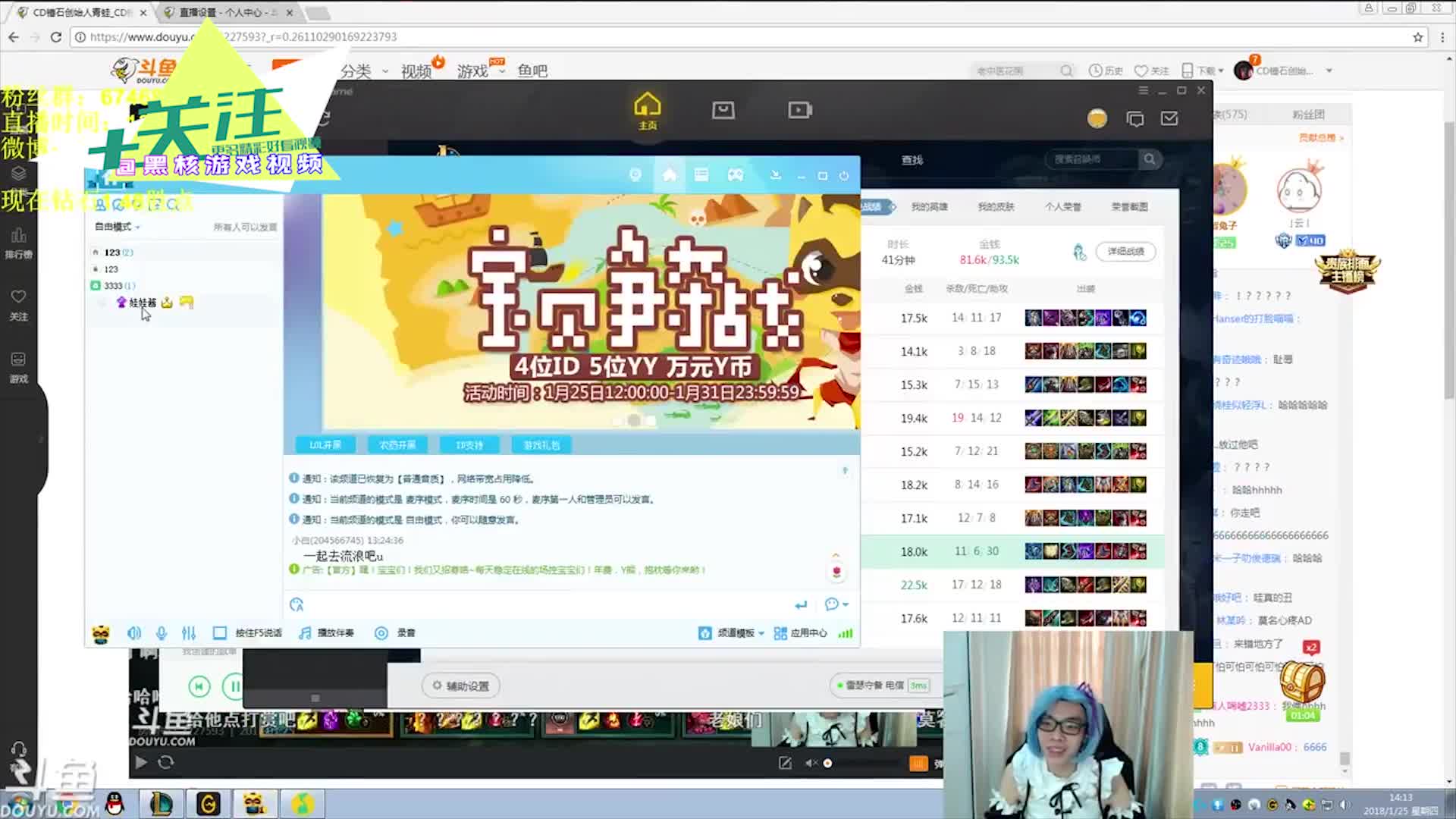Start recording with the 录音 button
The height and width of the screenshot is (819, 1456).
(395, 633)
